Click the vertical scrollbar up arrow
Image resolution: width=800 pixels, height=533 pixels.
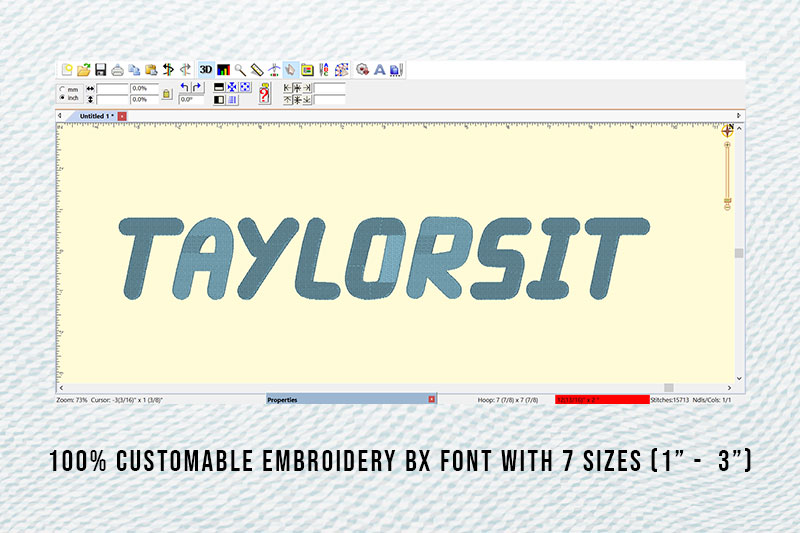739,129
